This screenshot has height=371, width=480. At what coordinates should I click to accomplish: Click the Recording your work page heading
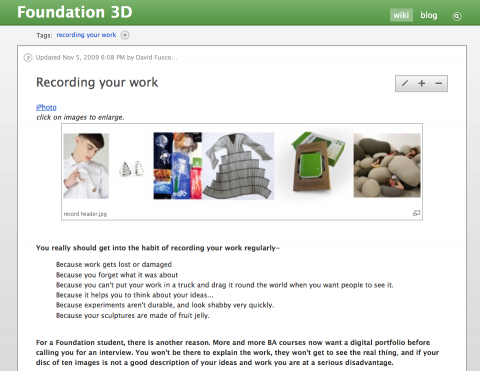[97, 82]
